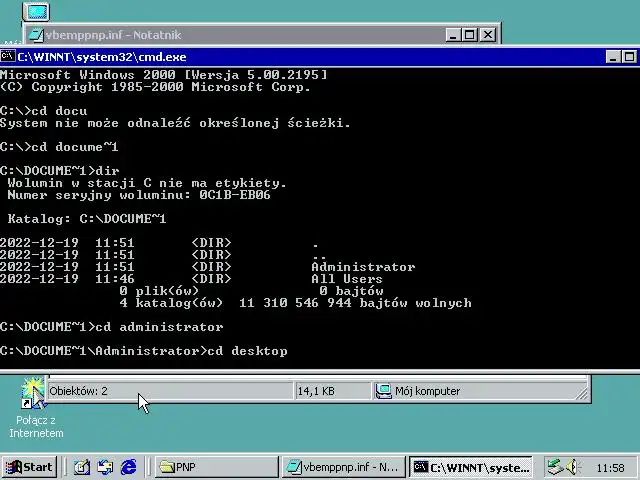Image resolution: width=640 pixels, height=480 pixels.
Task: Minimize the cmd.exe window
Action: 613,57
